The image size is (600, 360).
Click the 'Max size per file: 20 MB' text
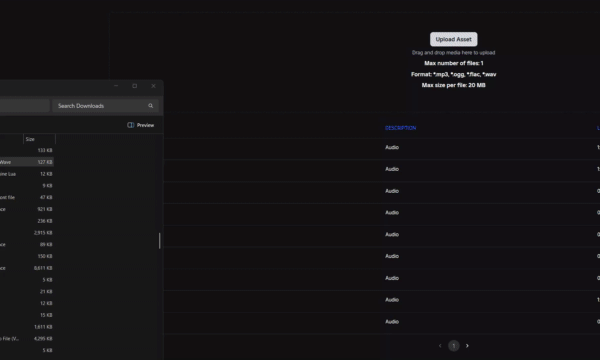453,85
